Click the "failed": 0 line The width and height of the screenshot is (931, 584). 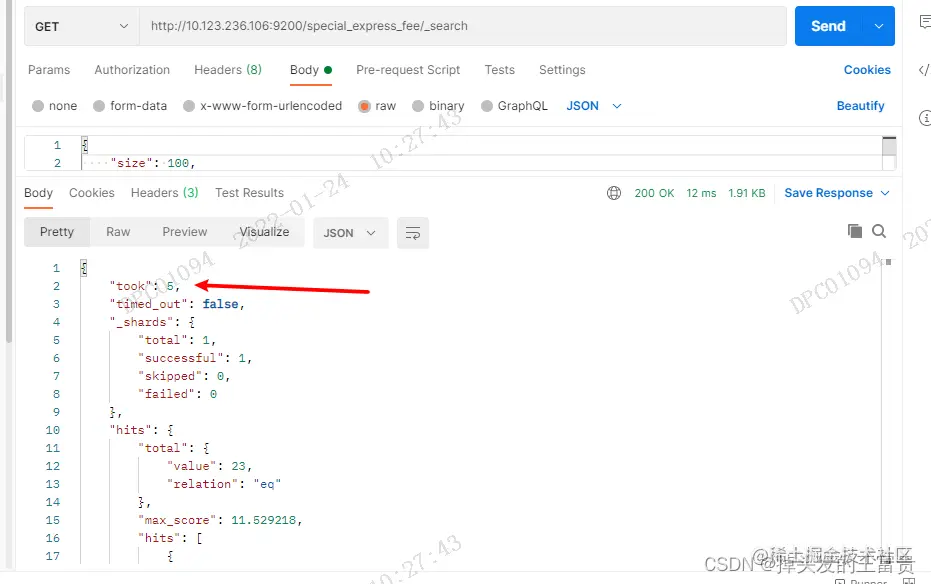(x=177, y=394)
